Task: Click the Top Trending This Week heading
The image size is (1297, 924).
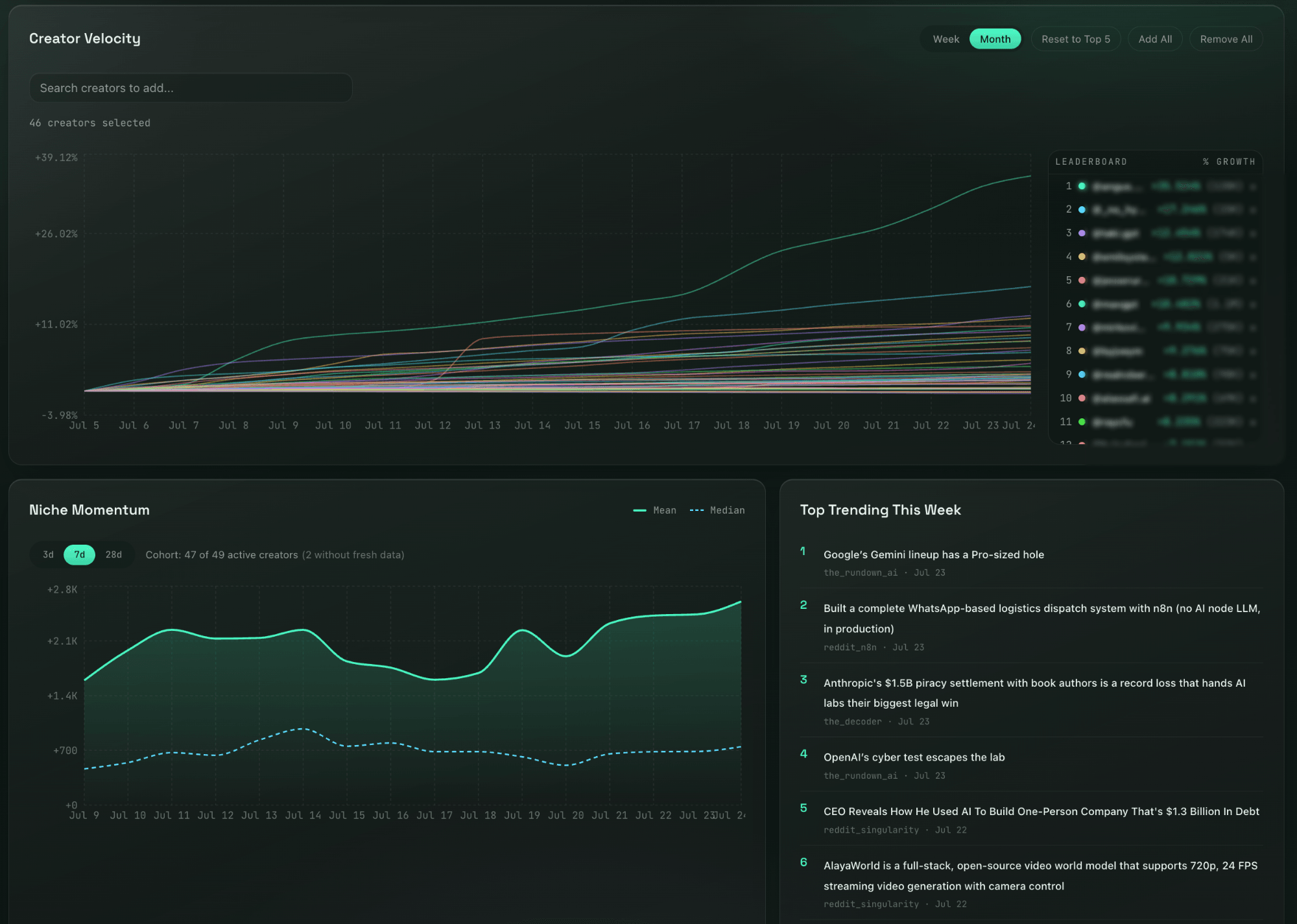Action: 880,510
